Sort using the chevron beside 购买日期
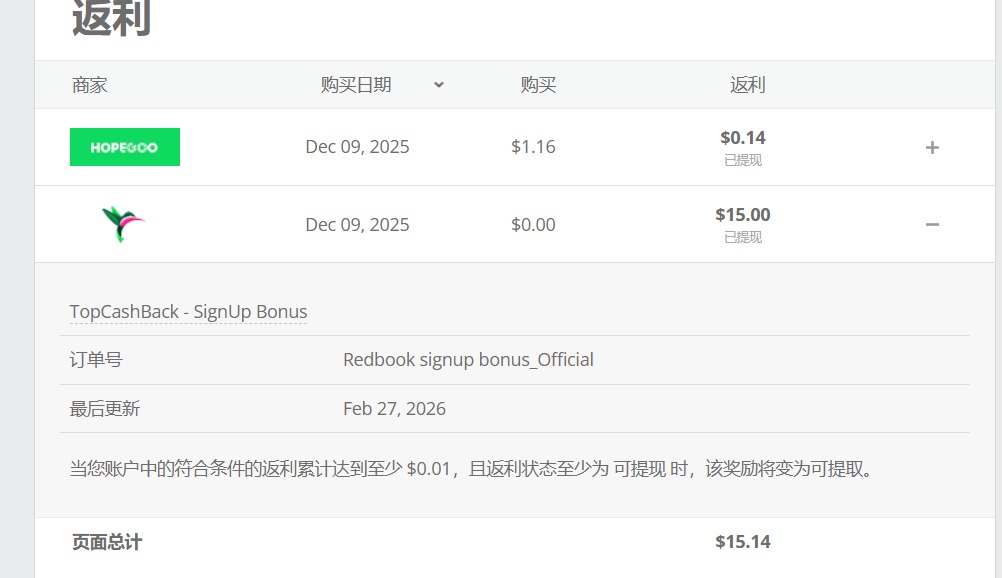1002x578 pixels. 439,85
